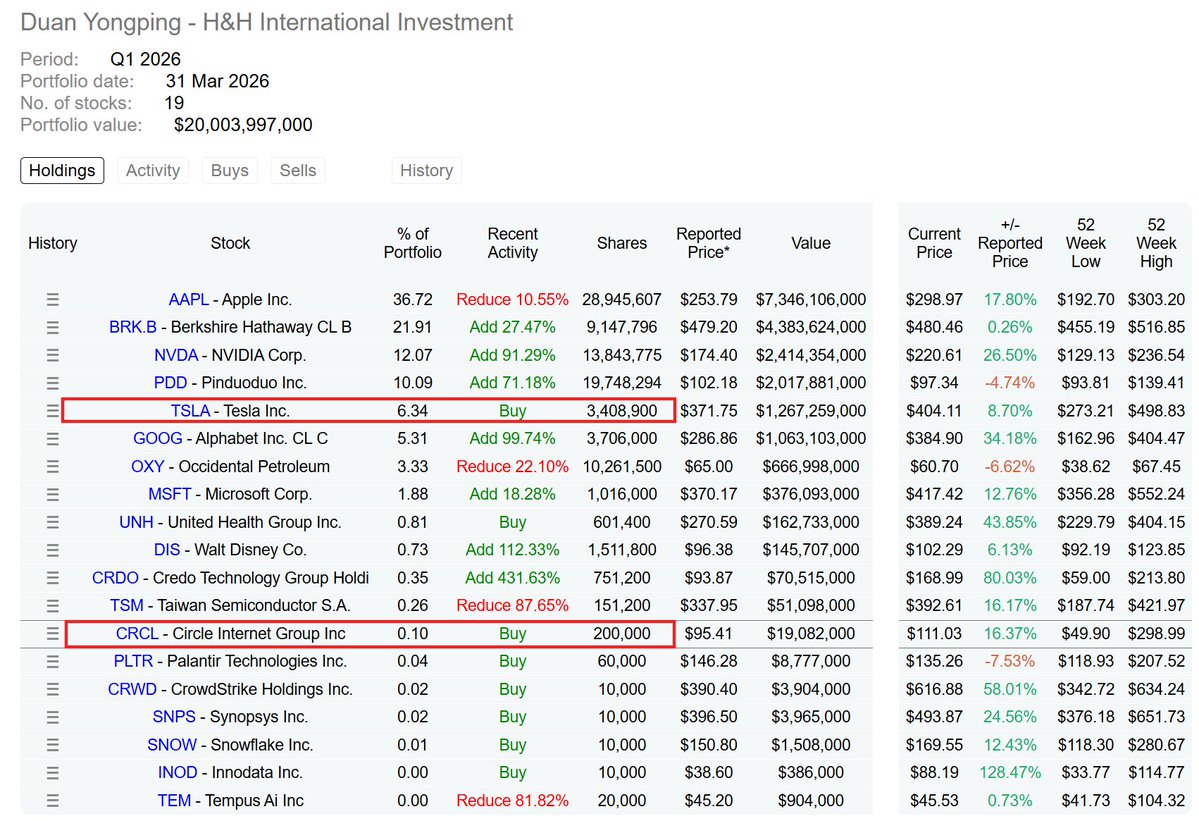The width and height of the screenshot is (1199, 821).
Task: Open the GOOG ticker link
Action: 158,439
